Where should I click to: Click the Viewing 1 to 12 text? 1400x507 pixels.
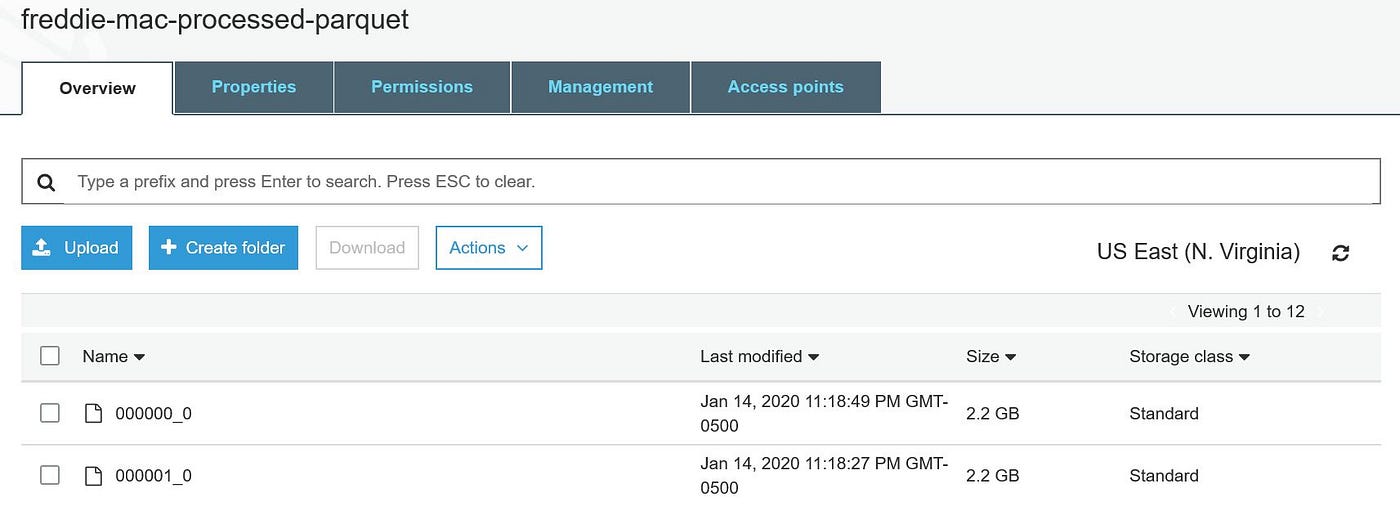point(1246,312)
